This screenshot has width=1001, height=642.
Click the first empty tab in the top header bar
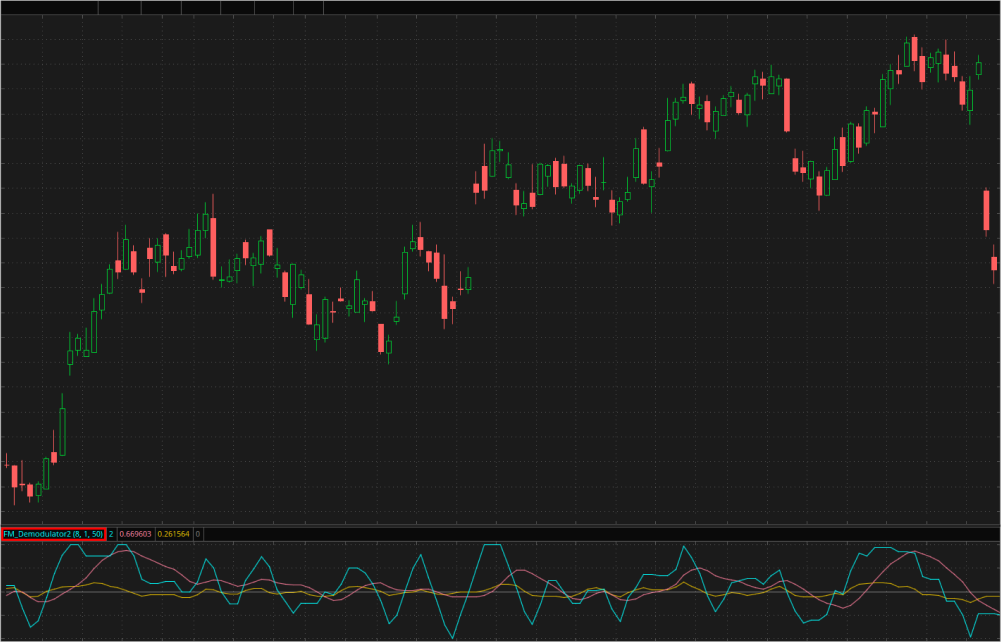coord(49,7)
